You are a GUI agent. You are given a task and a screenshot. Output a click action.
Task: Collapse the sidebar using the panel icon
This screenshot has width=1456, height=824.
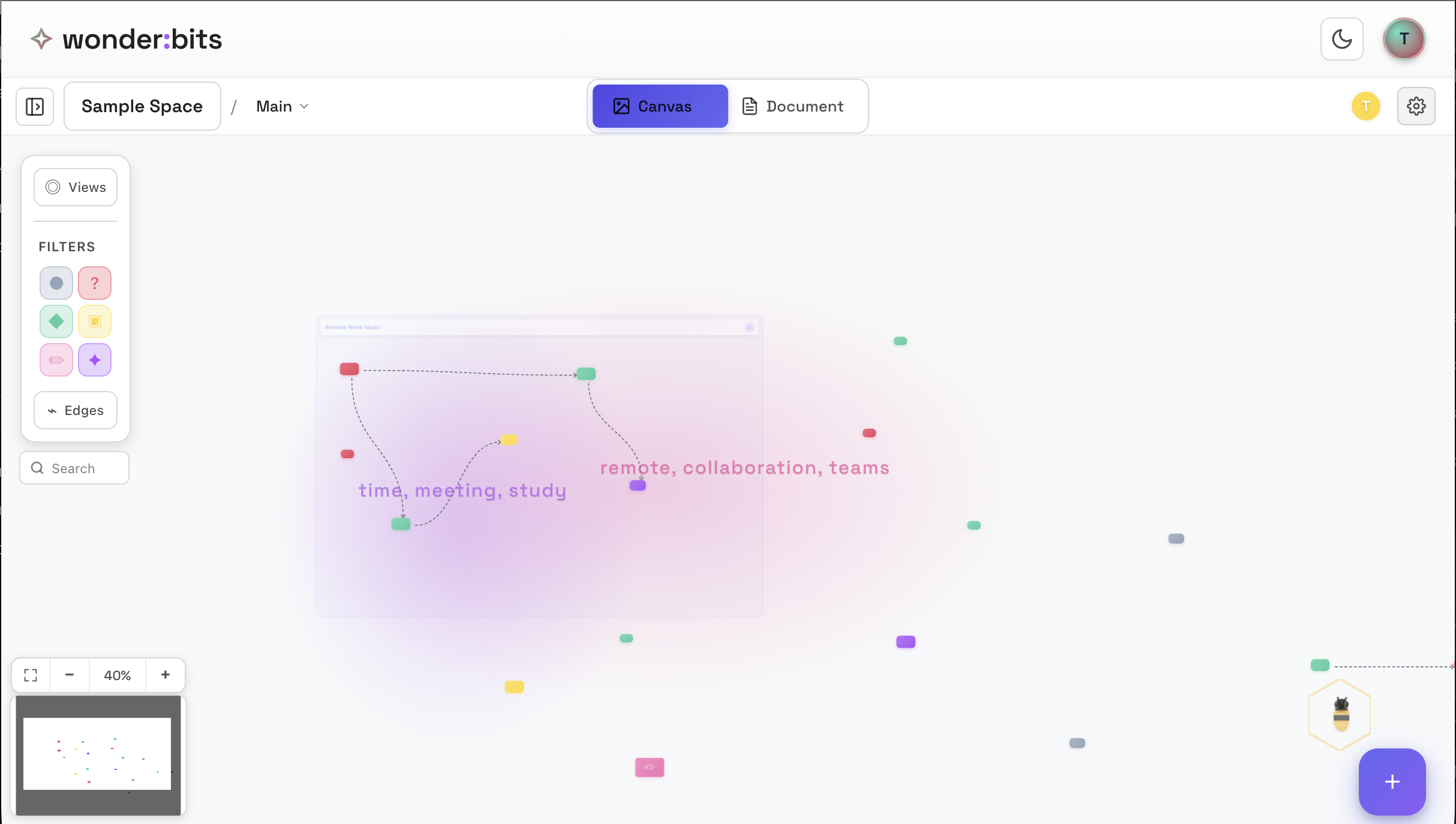point(34,106)
